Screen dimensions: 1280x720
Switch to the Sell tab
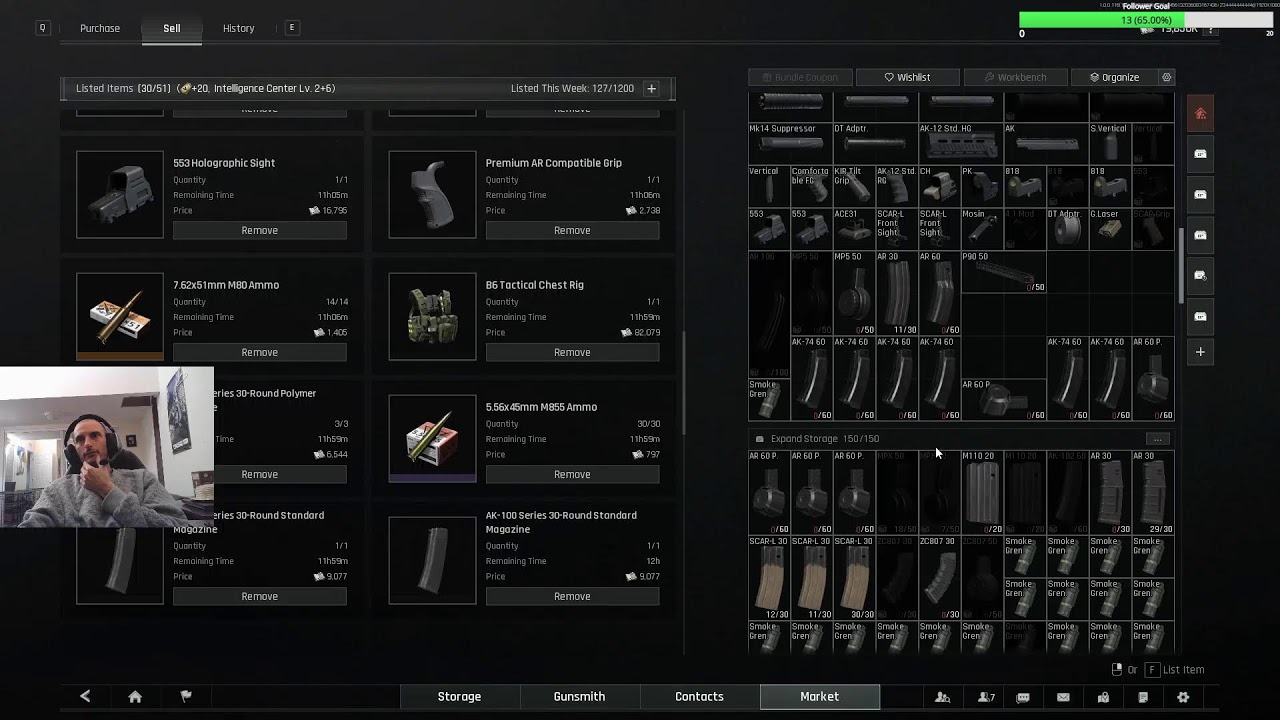(172, 28)
